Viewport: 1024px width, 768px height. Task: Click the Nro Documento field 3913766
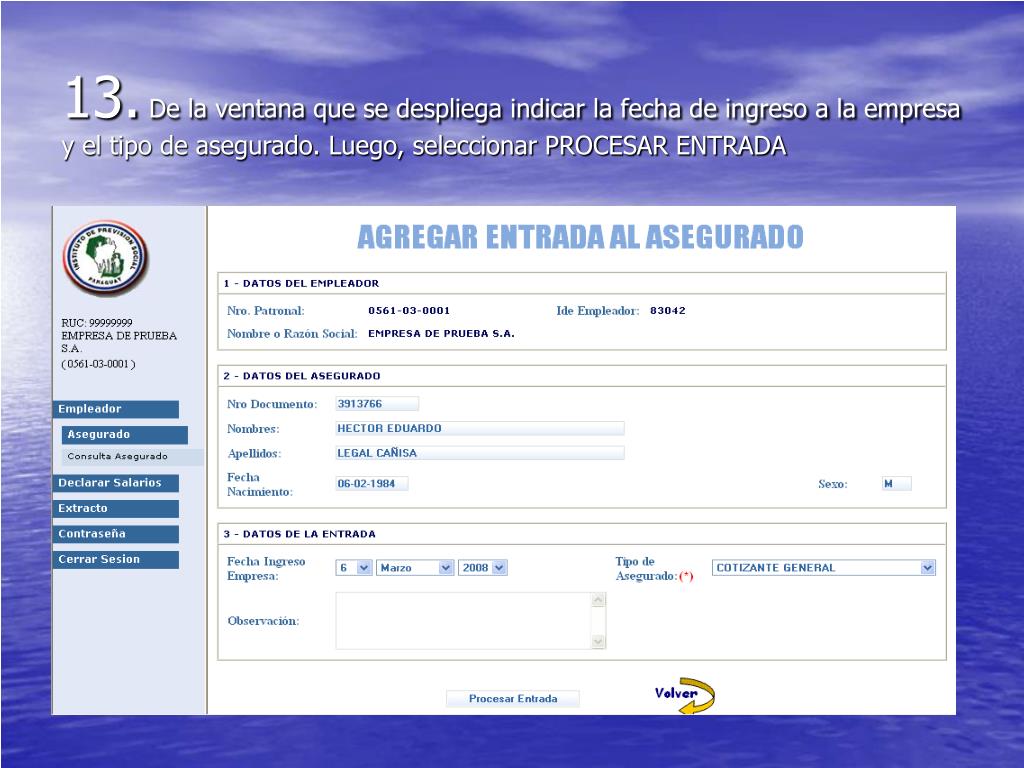pyautogui.click(x=377, y=404)
